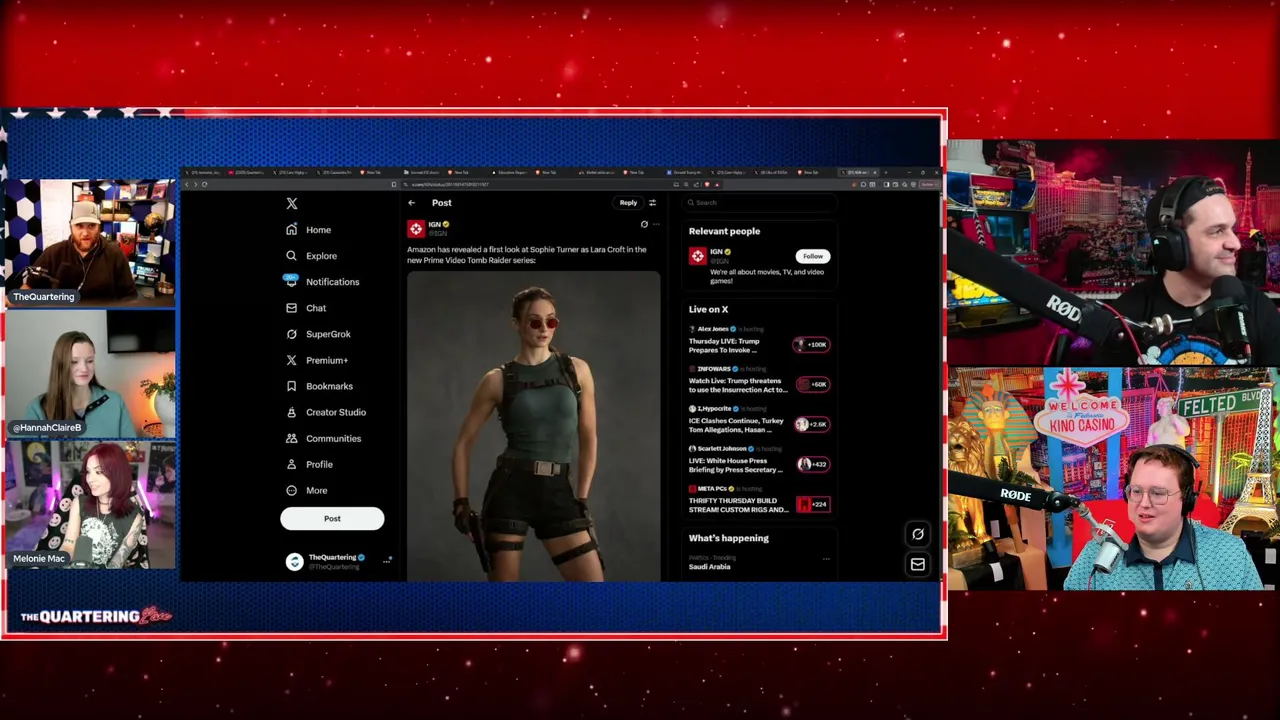Click the X logo in the sidebar

click(292, 203)
